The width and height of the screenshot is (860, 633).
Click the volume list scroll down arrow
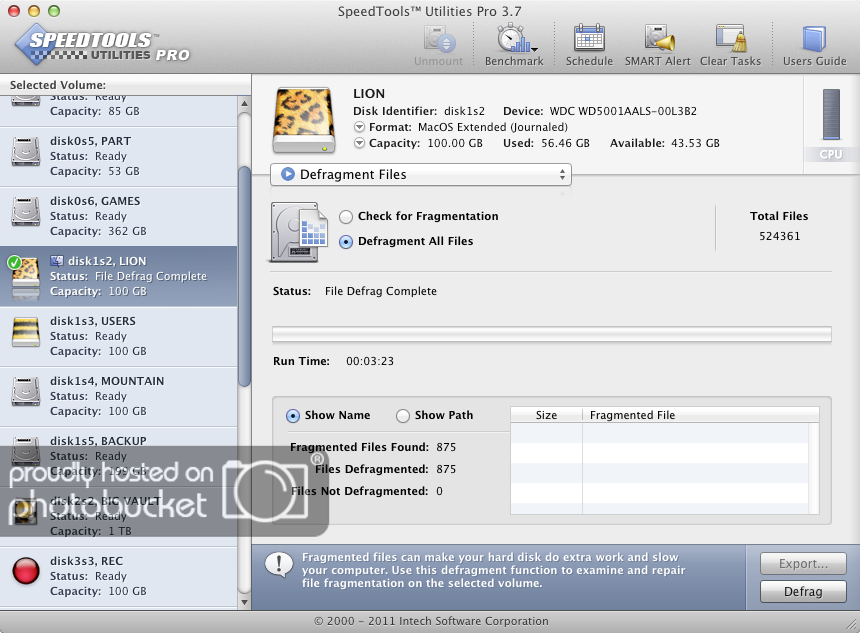tap(244, 602)
